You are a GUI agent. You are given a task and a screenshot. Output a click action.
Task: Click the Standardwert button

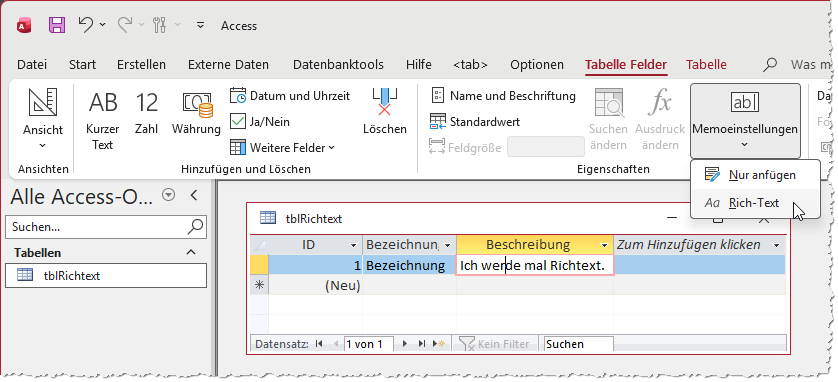click(475, 122)
